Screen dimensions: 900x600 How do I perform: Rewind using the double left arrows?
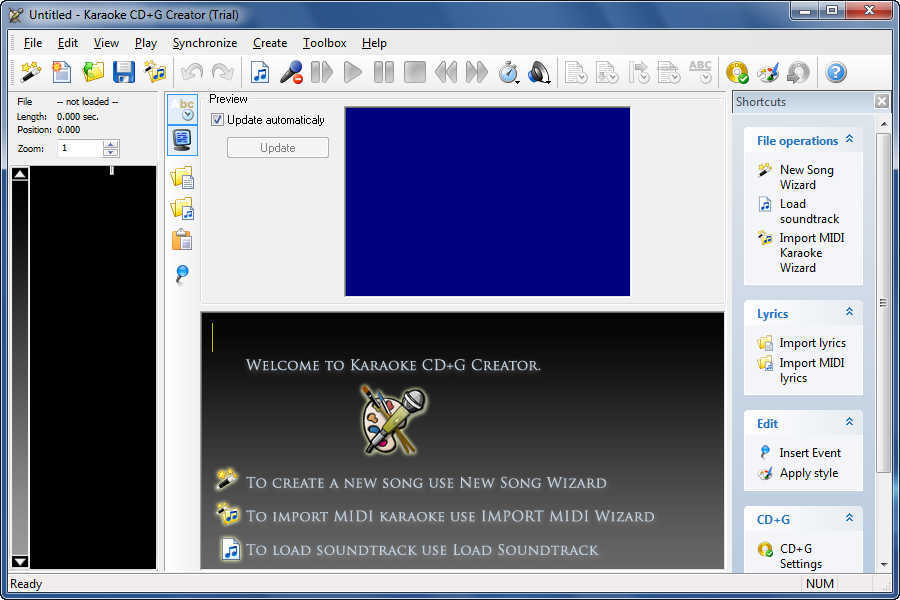(x=445, y=72)
